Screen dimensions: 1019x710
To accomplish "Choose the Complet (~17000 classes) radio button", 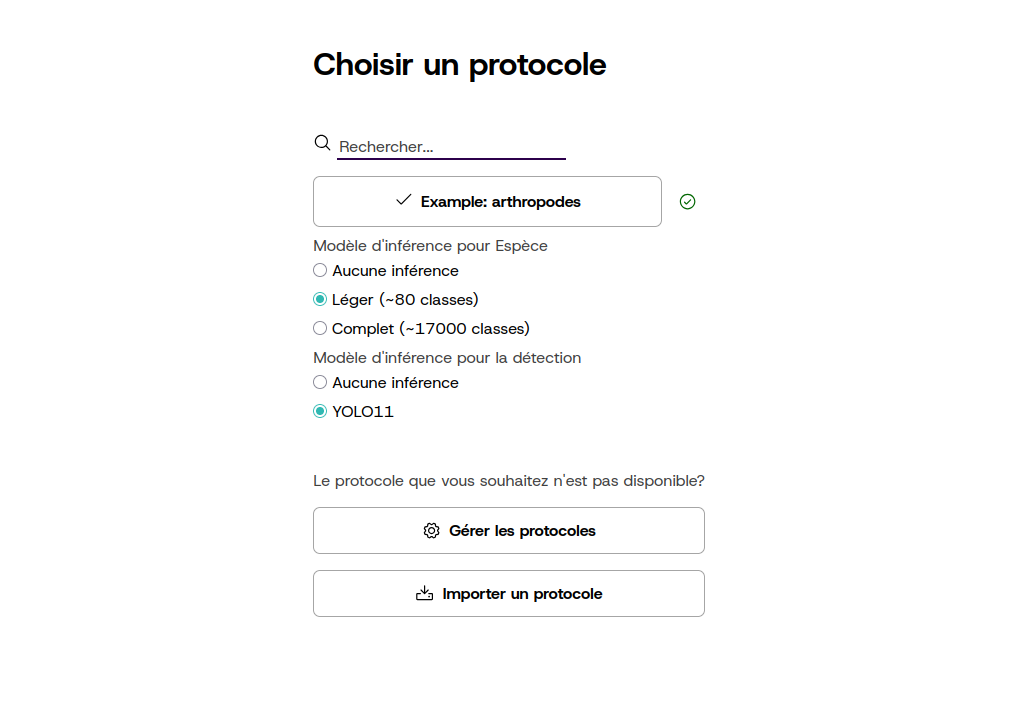I will point(320,329).
